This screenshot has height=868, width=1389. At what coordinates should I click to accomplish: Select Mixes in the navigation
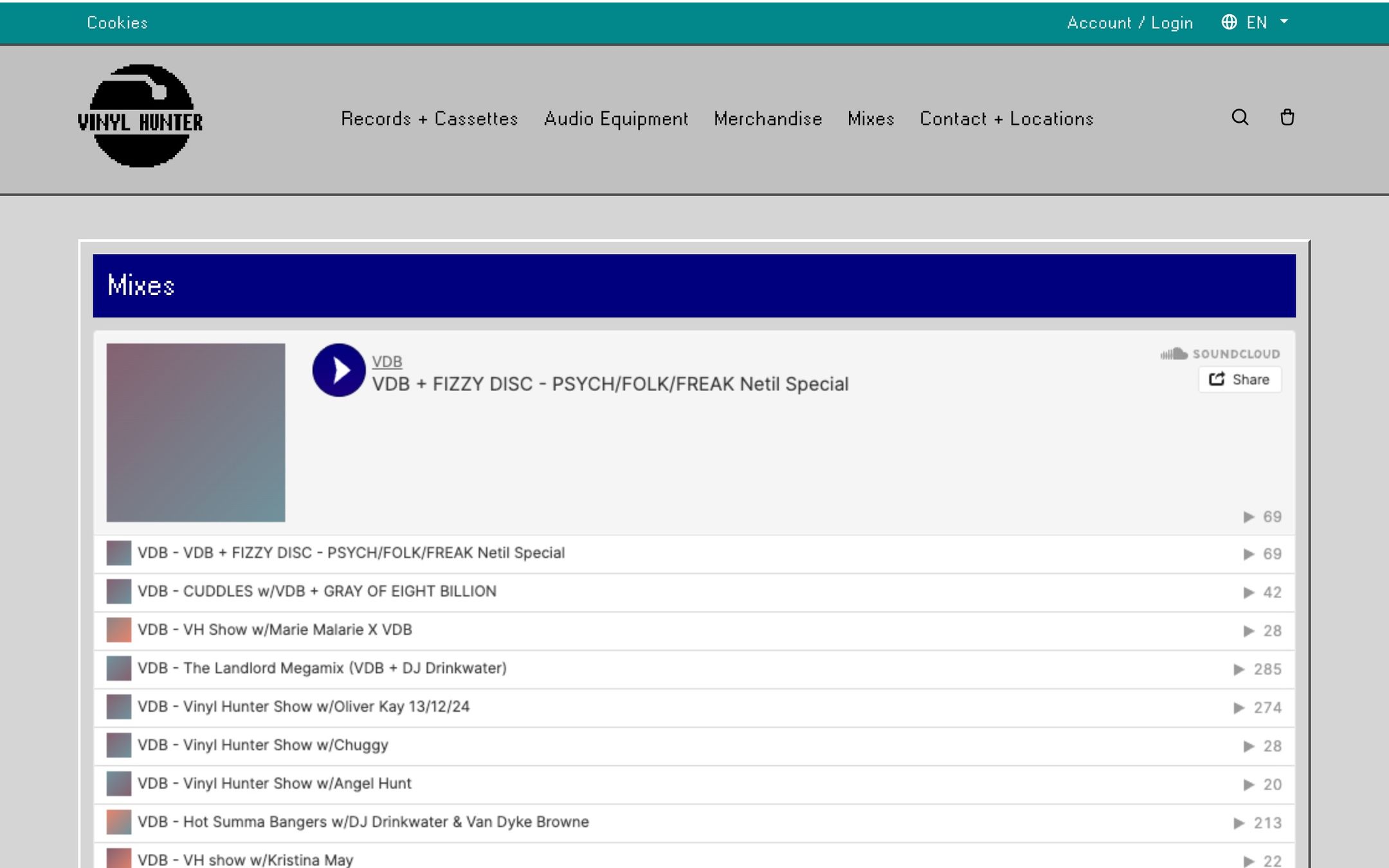tap(871, 119)
